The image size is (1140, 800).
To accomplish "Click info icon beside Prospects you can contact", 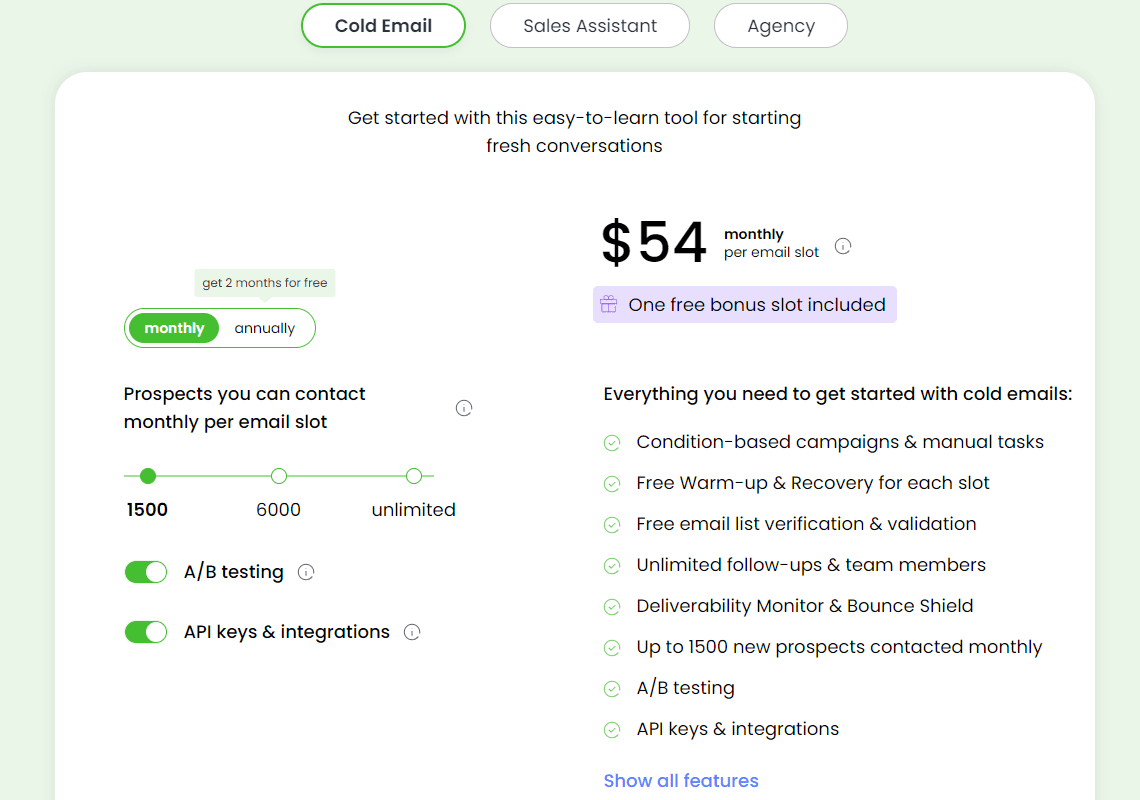I will tap(464, 408).
